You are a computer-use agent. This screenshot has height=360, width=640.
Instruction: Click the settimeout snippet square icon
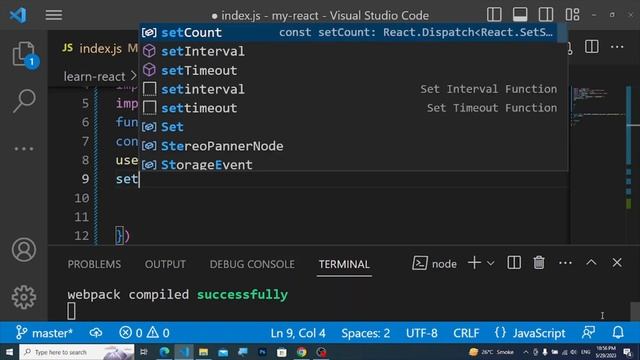pos(149,108)
